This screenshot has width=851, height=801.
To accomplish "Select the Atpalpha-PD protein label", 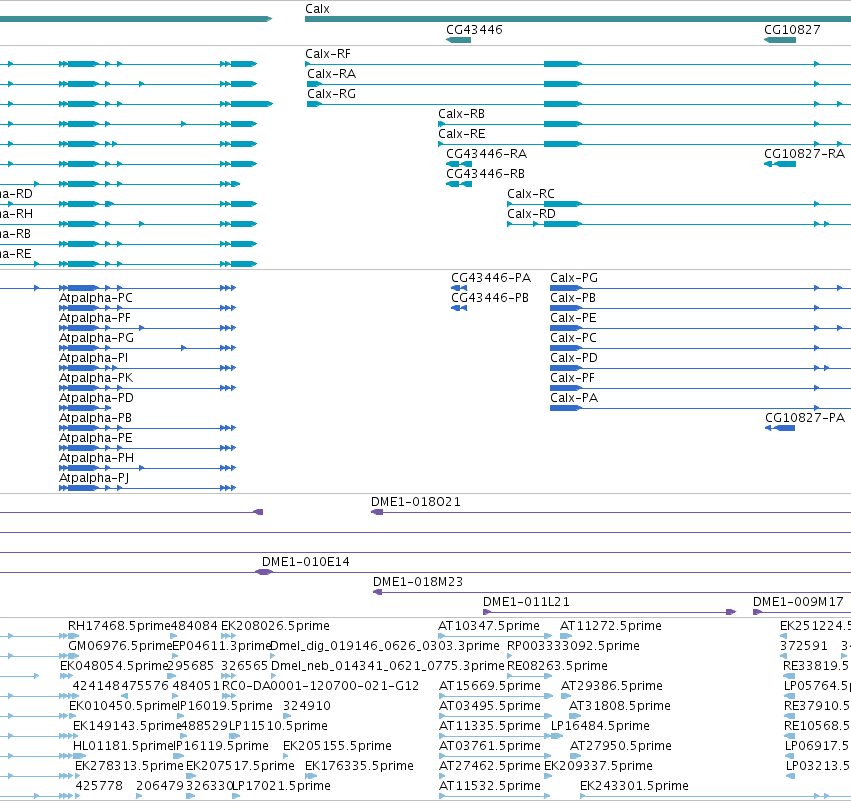I will [96, 398].
